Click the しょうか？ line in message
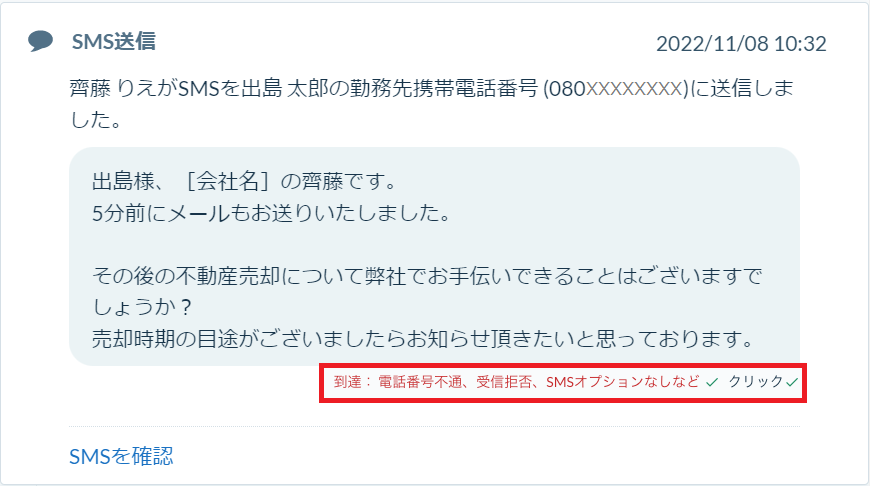This screenshot has width=870, height=486. coord(142,307)
